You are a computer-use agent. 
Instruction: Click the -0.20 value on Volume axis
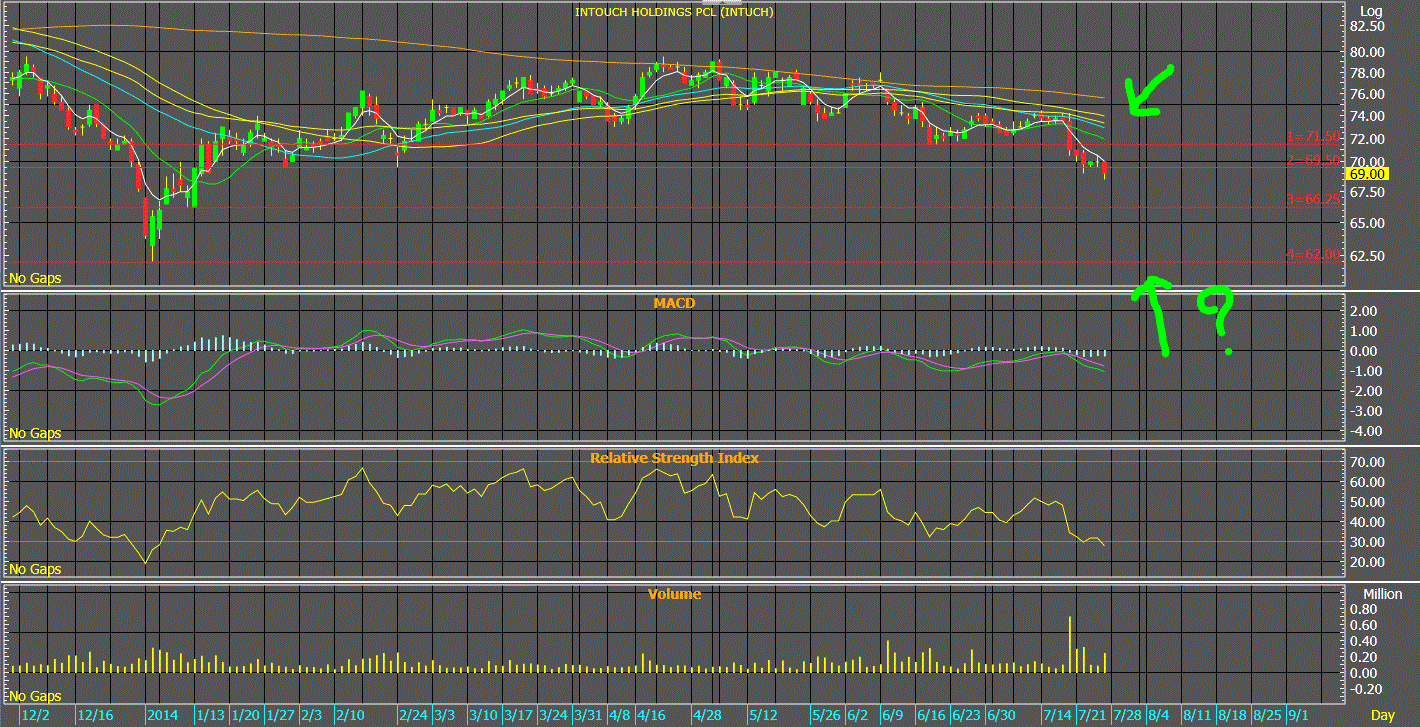tap(1367, 689)
